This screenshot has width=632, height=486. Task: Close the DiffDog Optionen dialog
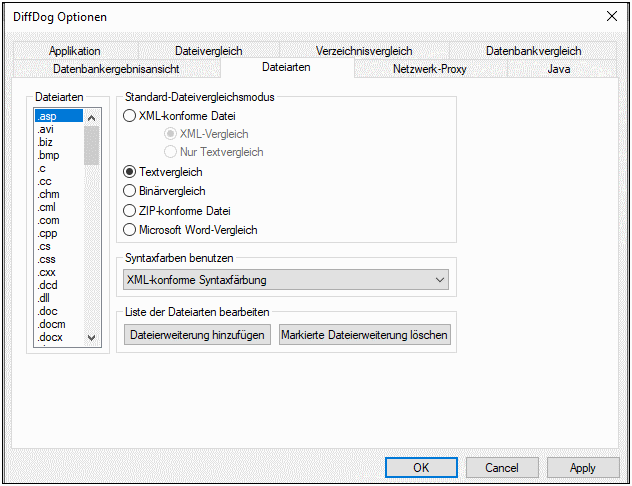[612, 17]
